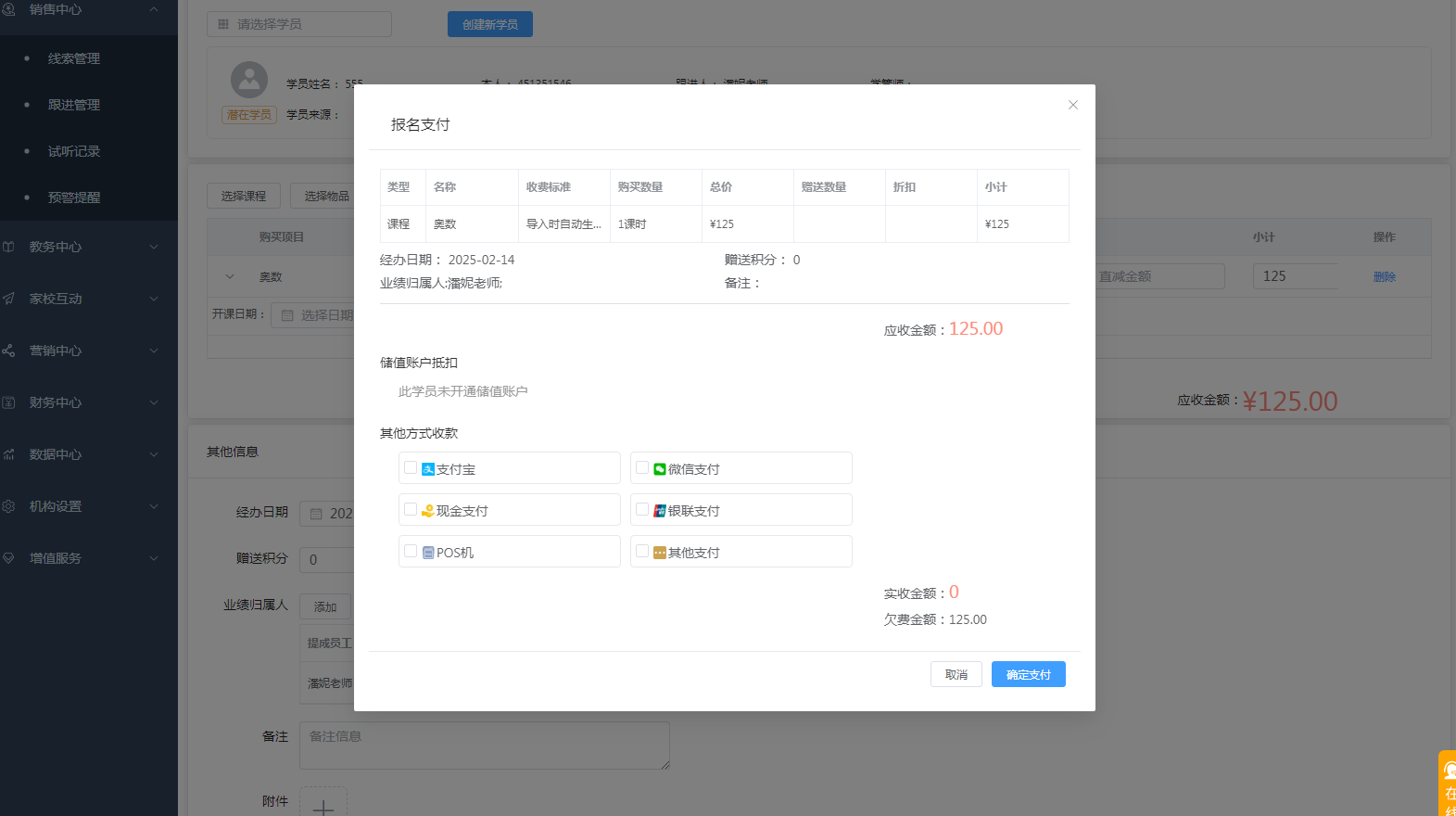The height and width of the screenshot is (816, 1456).
Task: Confirm payment with 确定支付 button
Action: click(x=1029, y=674)
